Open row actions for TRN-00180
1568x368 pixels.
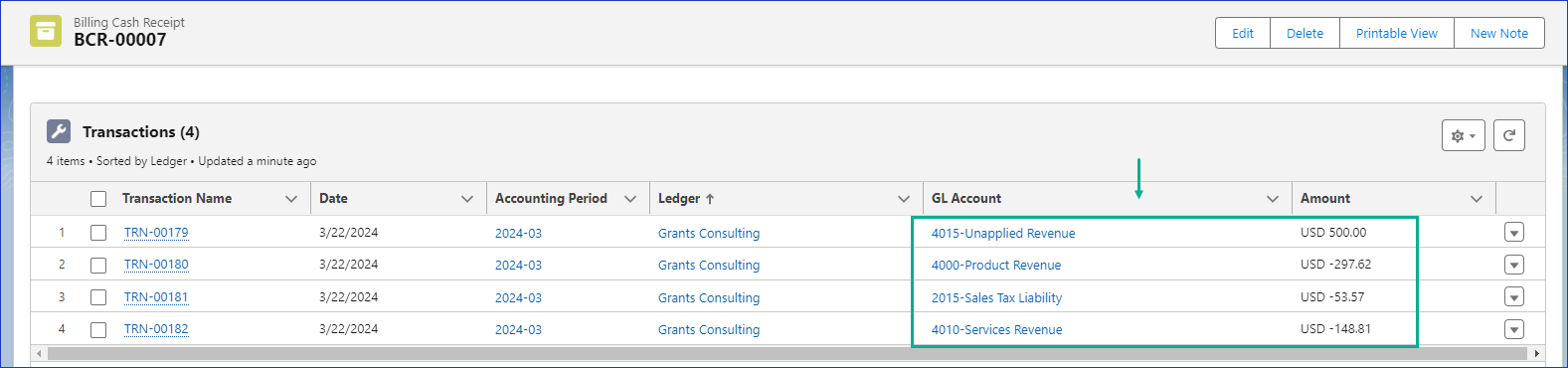point(1514,265)
